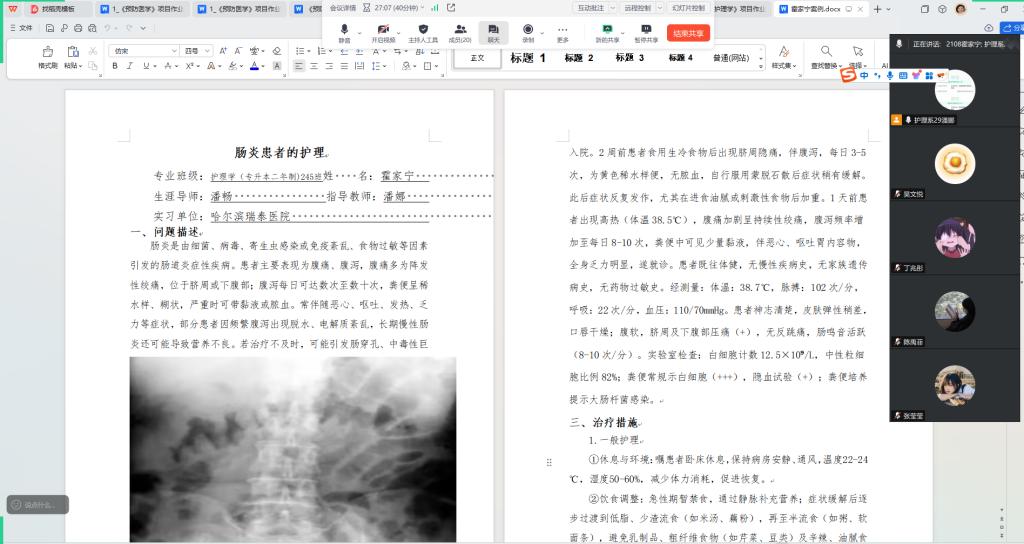Click the Sogou input method S icon
The width and height of the screenshot is (1024, 544).
click(848, 76)
